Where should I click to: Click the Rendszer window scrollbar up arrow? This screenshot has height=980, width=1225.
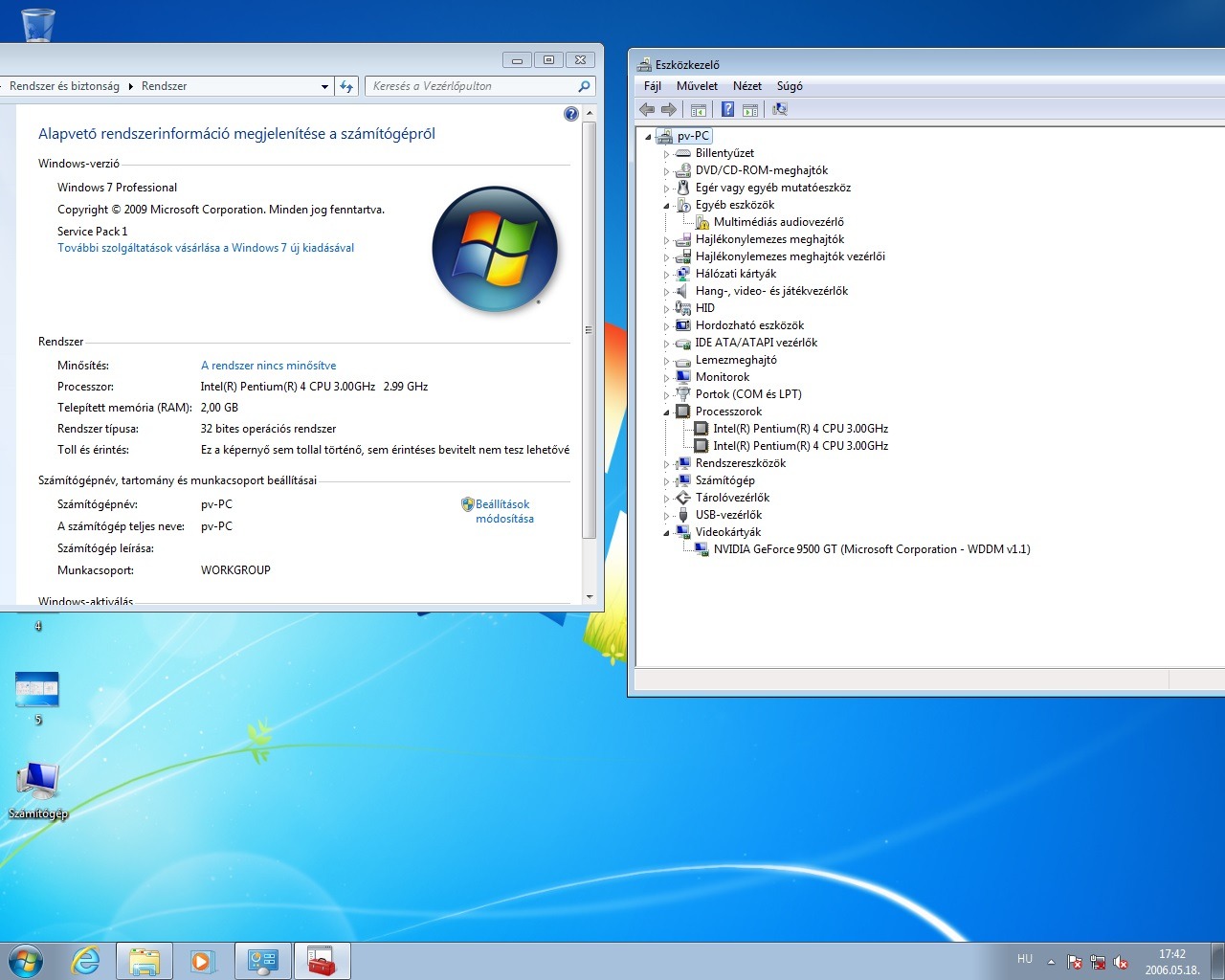590,113
